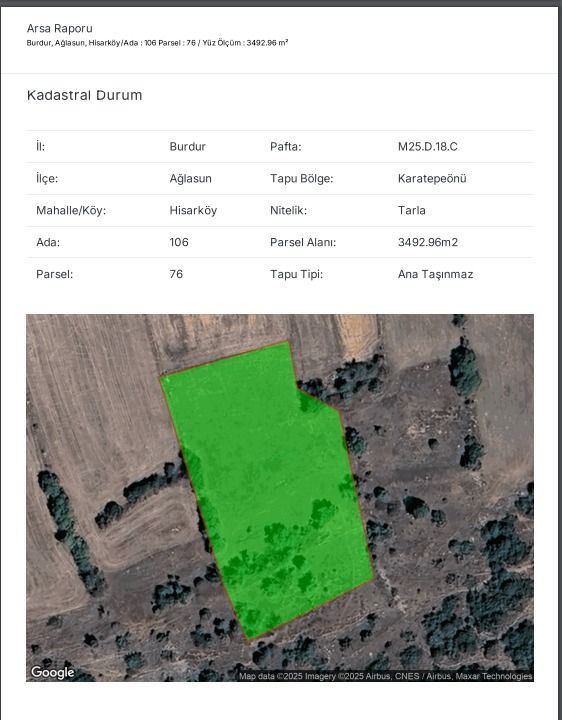This screenshot has height=720, width=562.
Task: Click the Kadastral Durum heading
Action: coord(84,96)
